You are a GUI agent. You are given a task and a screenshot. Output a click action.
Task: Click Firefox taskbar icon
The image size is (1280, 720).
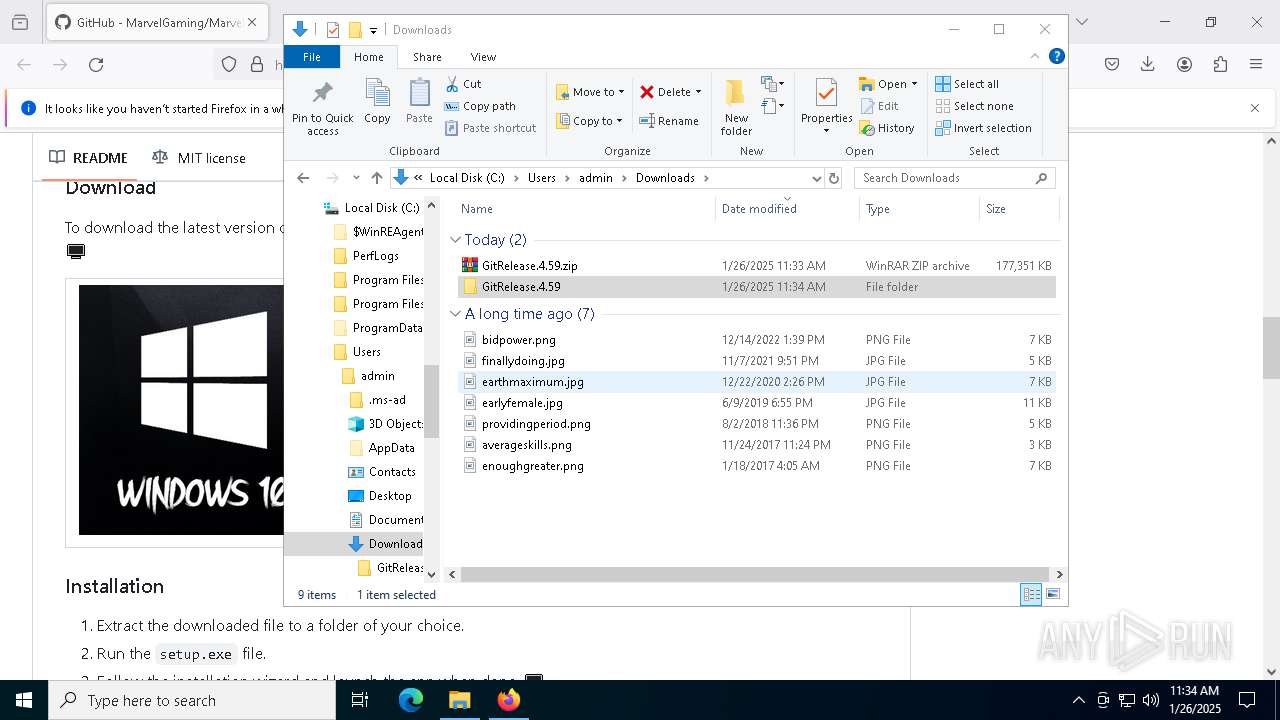pos(509,700)
